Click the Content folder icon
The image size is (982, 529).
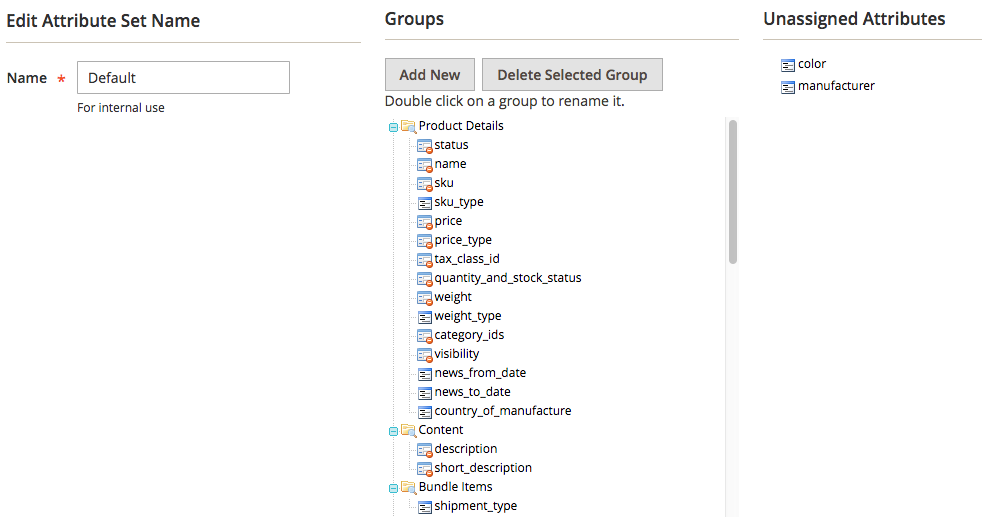(x=408, y=430)
